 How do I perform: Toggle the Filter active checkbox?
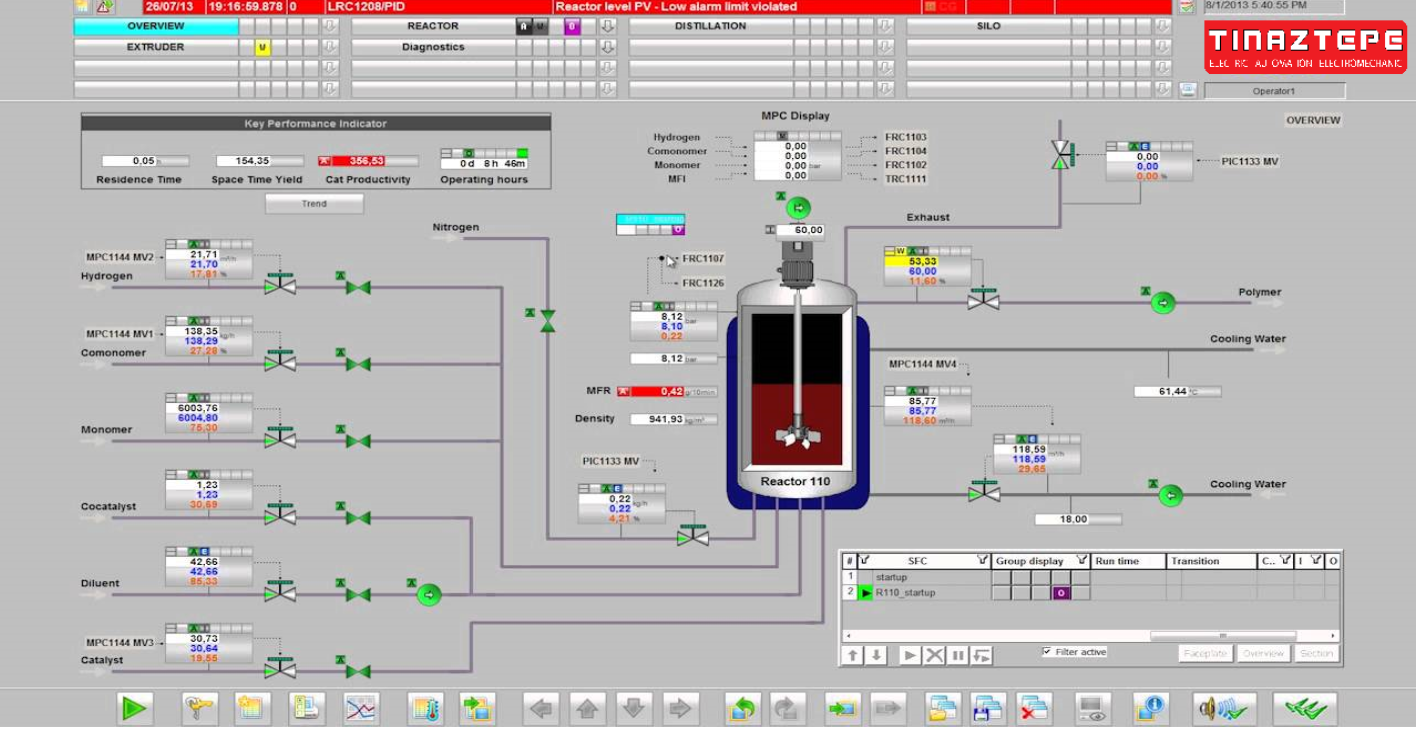click(x=1047, y=651)
